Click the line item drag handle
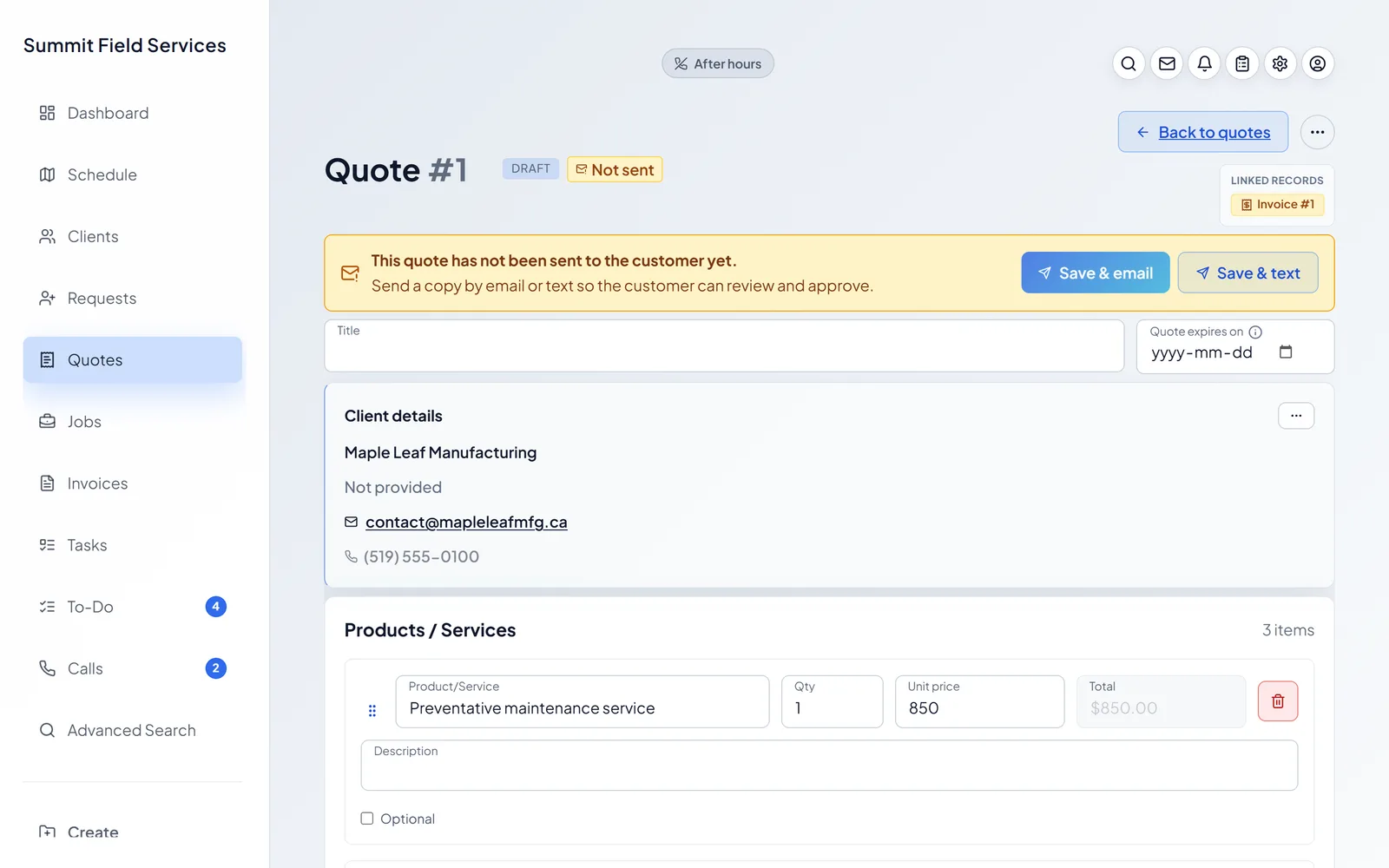This screenshot has height=868, width=1389. pyautogui.click(x=372, y=711)
